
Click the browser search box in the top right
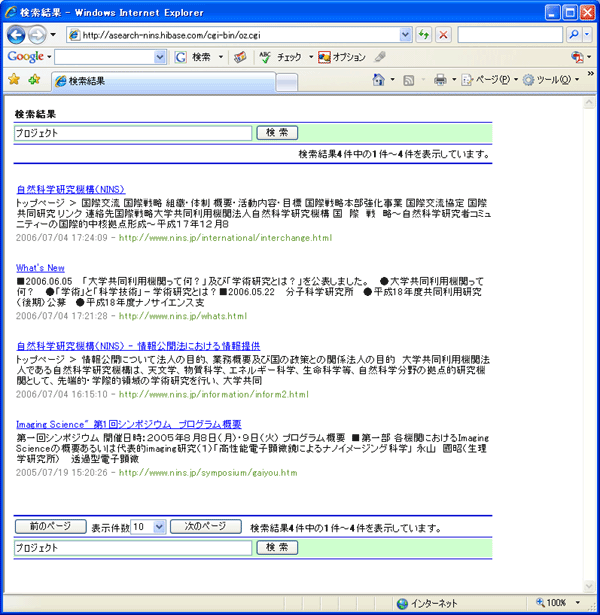[510, 35]
